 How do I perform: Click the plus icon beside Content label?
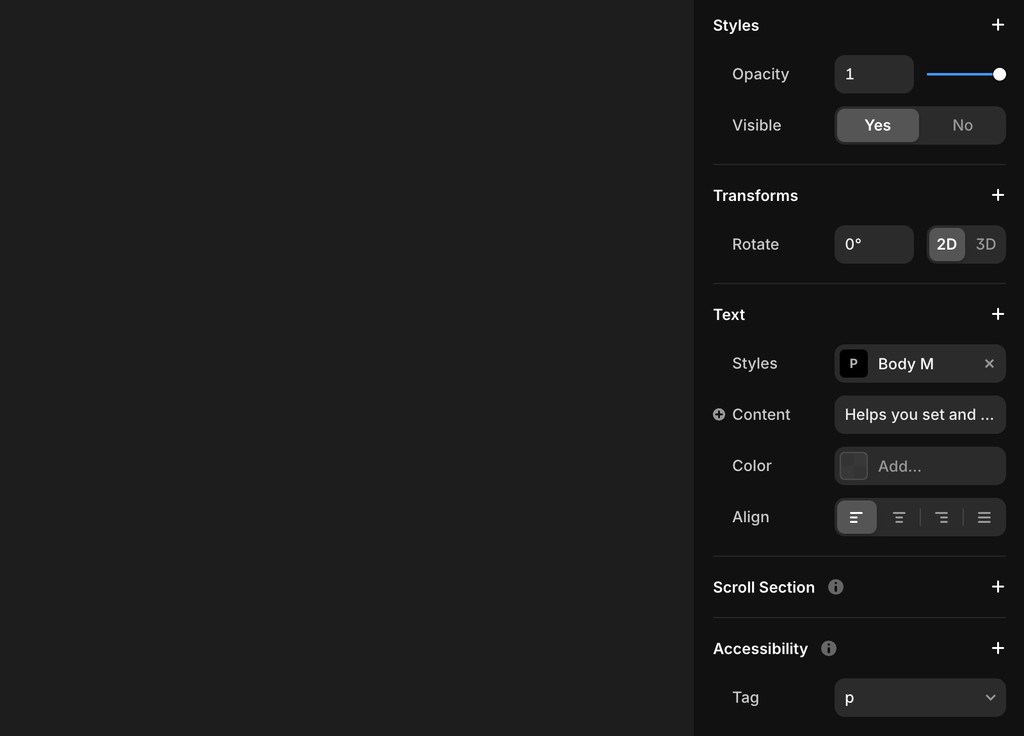click(717, 414)
